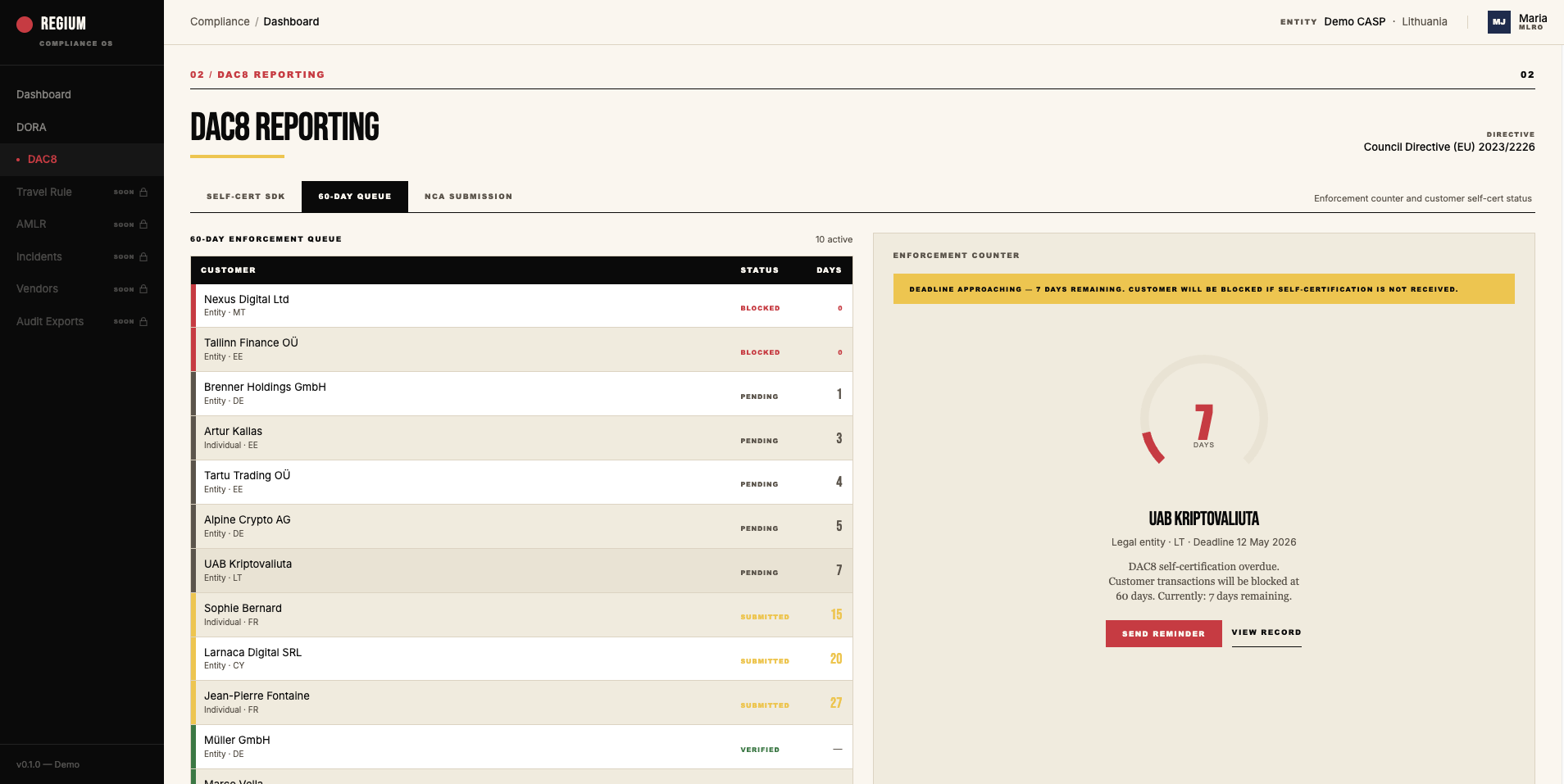Click the 27 days value for Jean-Pierre Fontaine

836,703
